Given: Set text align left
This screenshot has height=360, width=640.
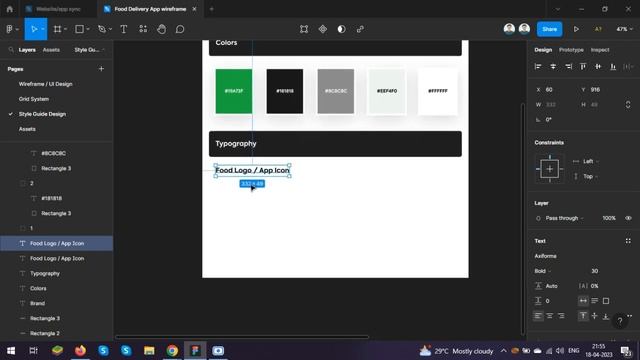Looking at the screenshot, I should tap(538, 316).
